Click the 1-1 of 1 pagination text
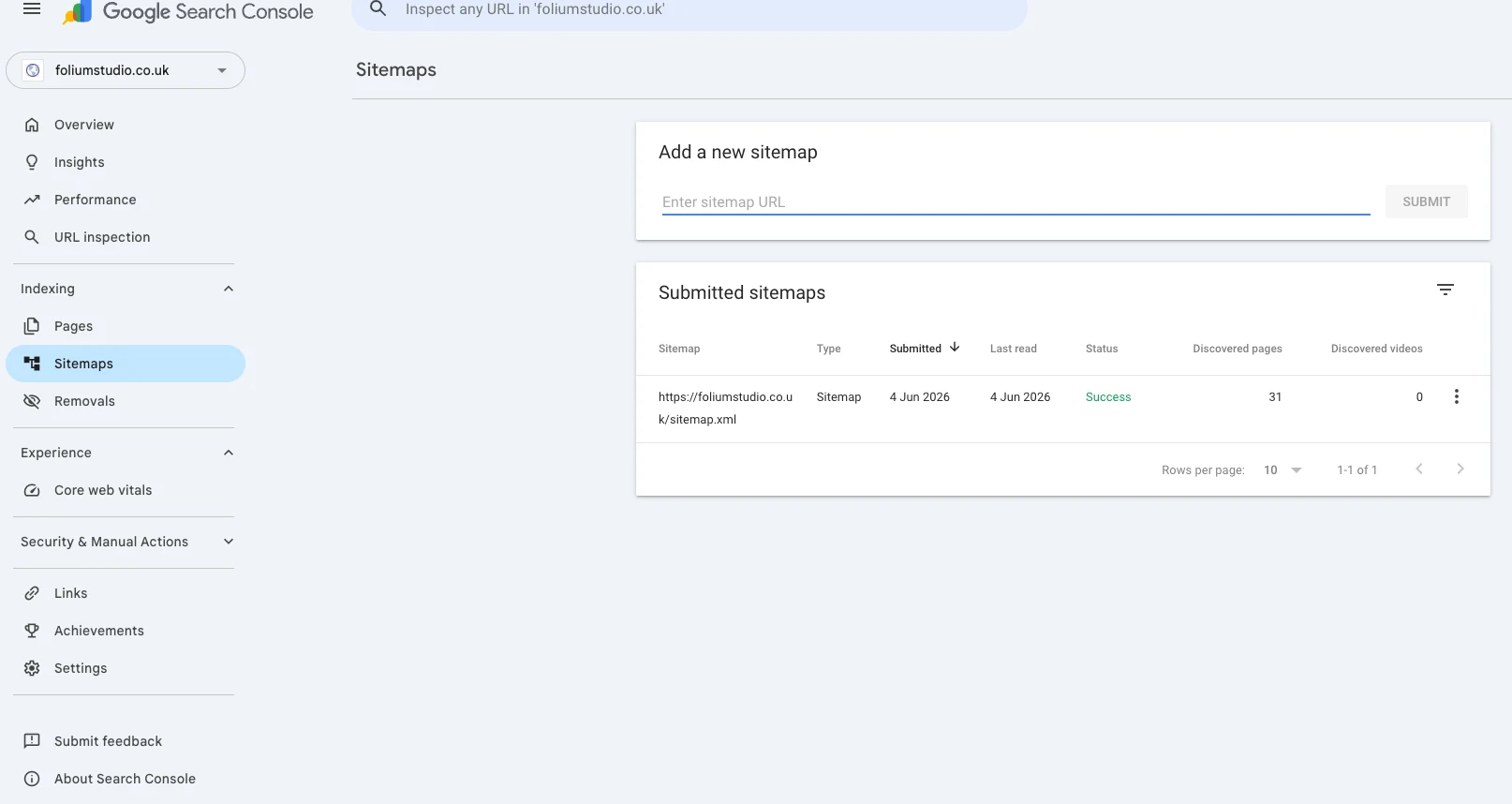 (x=1356, y=469)
